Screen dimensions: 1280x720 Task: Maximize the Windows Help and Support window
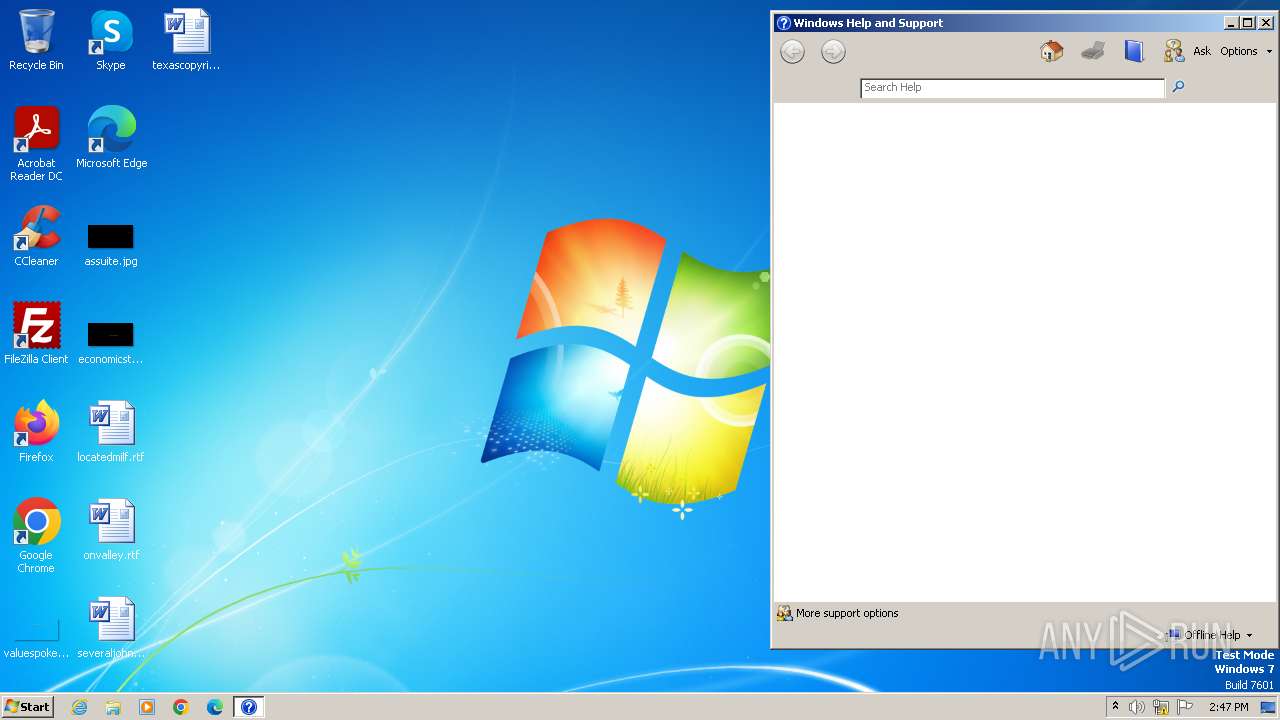pos(1247,23)
